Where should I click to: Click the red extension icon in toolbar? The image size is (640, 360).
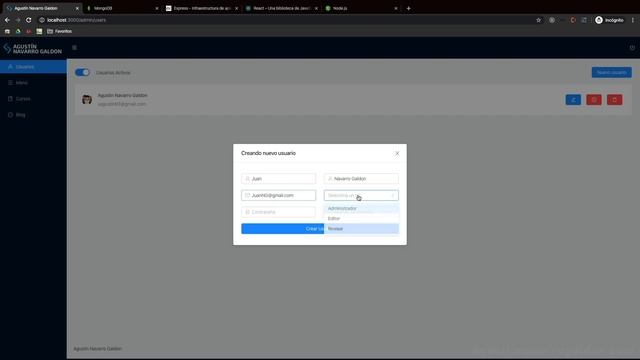click(573, 20)
